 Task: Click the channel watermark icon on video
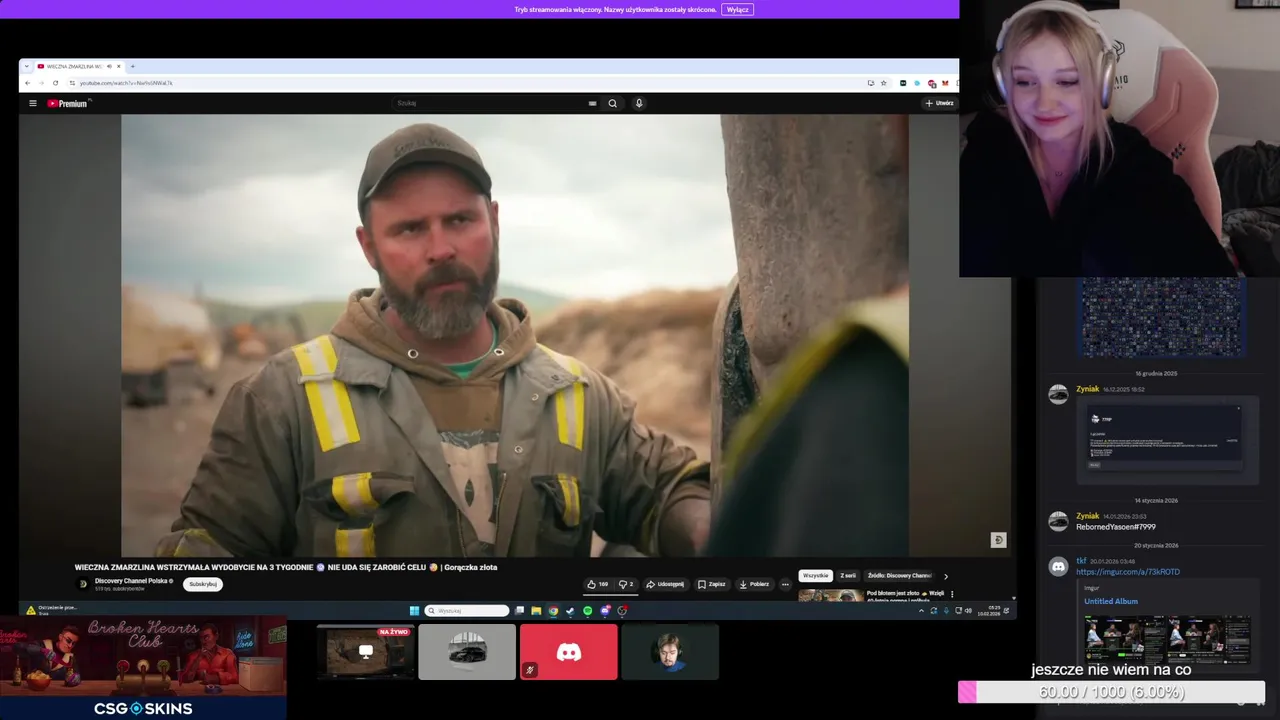[998, 540]
